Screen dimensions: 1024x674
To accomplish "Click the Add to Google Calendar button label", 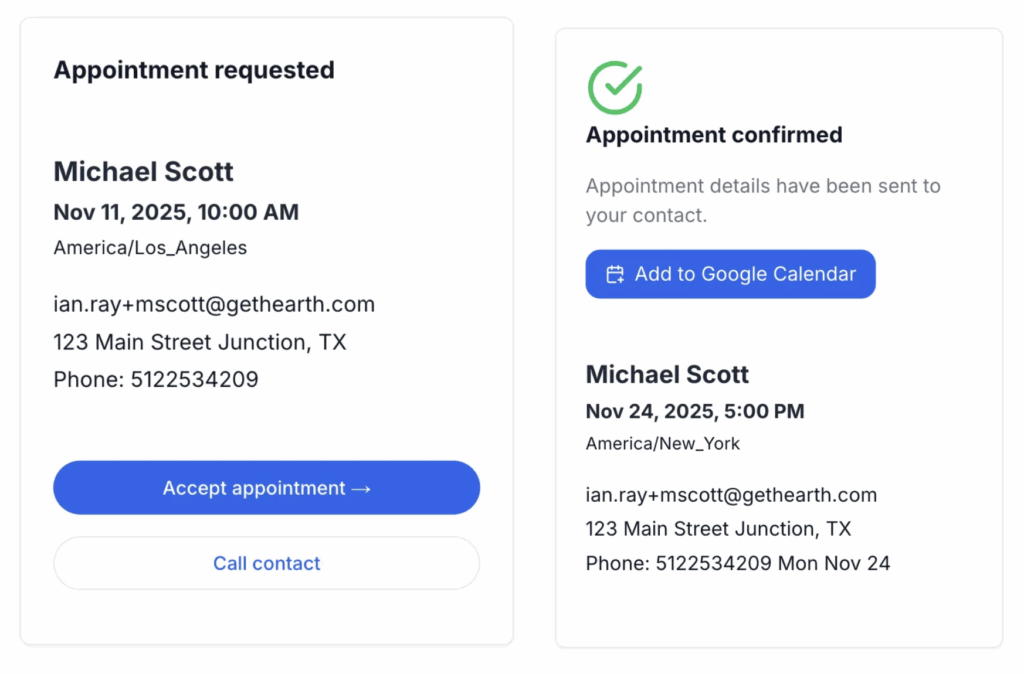I will [x=745, y=274].
